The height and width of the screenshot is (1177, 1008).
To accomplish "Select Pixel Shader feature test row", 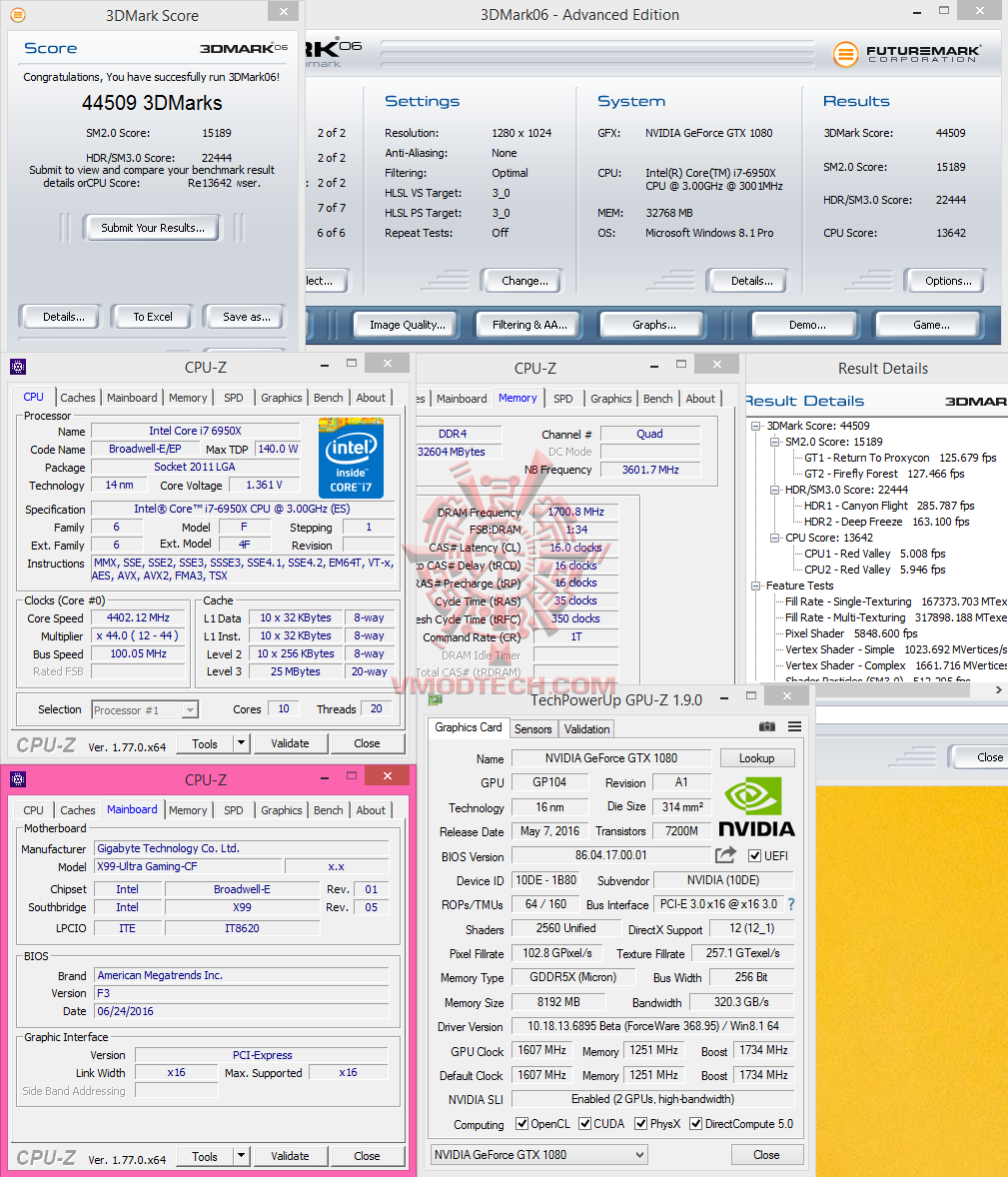I will [x=851, y=633].
